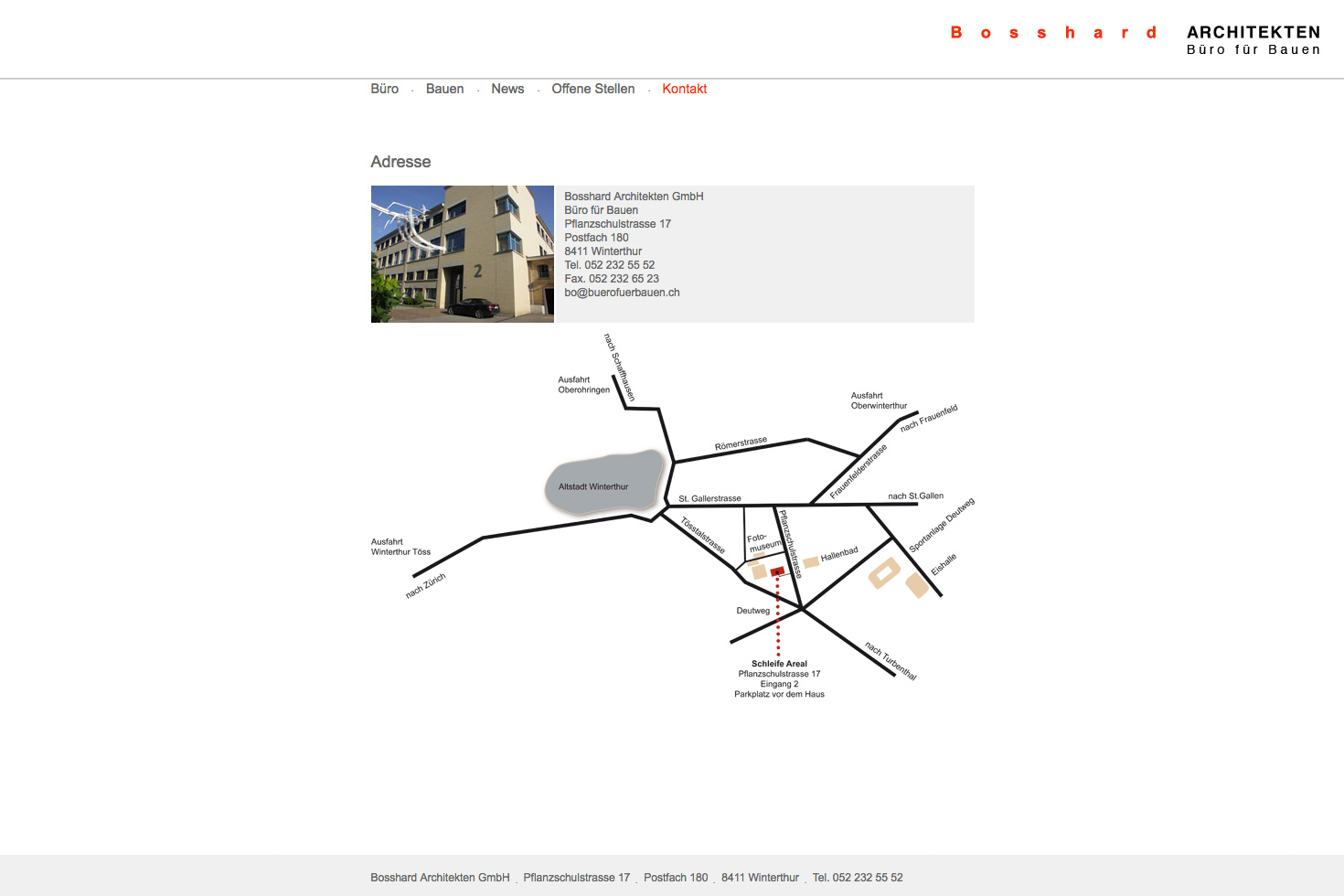Click the Eishalle building icon
1344x896 pixels.
(x=917, y=586)
